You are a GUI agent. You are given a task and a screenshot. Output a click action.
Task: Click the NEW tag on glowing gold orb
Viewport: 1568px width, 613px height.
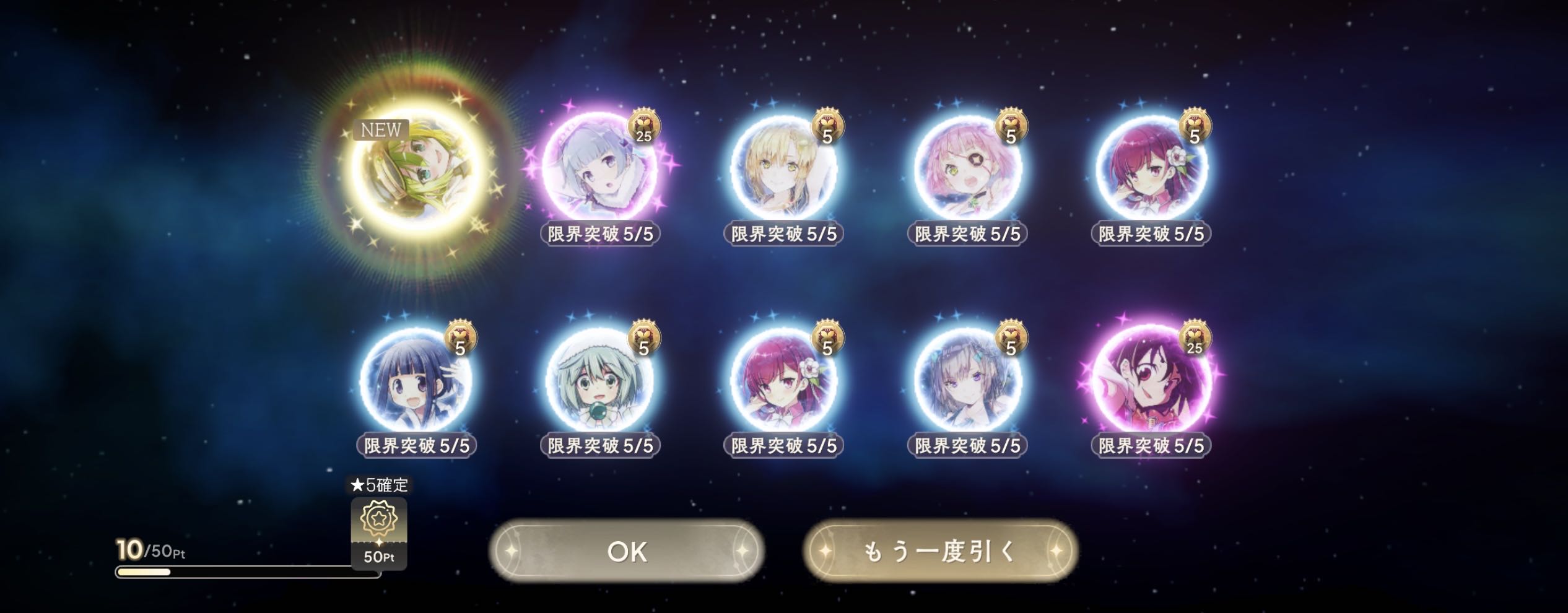[x=381, y=130]
